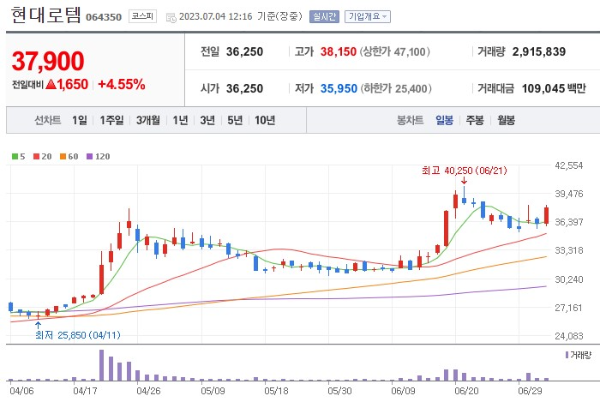Select the 10년 line chart period
The height and width of the screenshot is (407, 600).
[265, 120]
